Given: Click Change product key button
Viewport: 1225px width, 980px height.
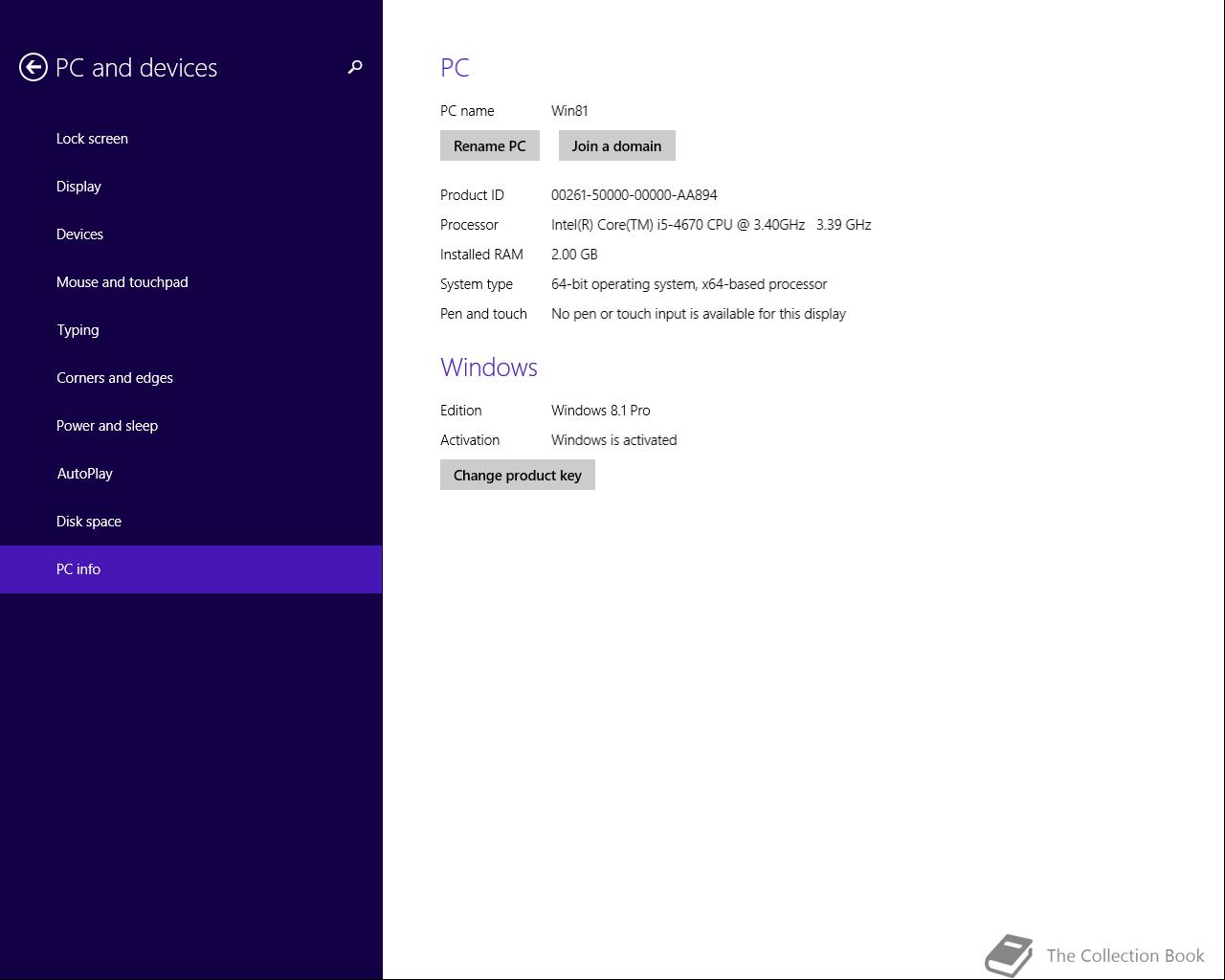Looking at the screenshot, I should click(518, 475).
